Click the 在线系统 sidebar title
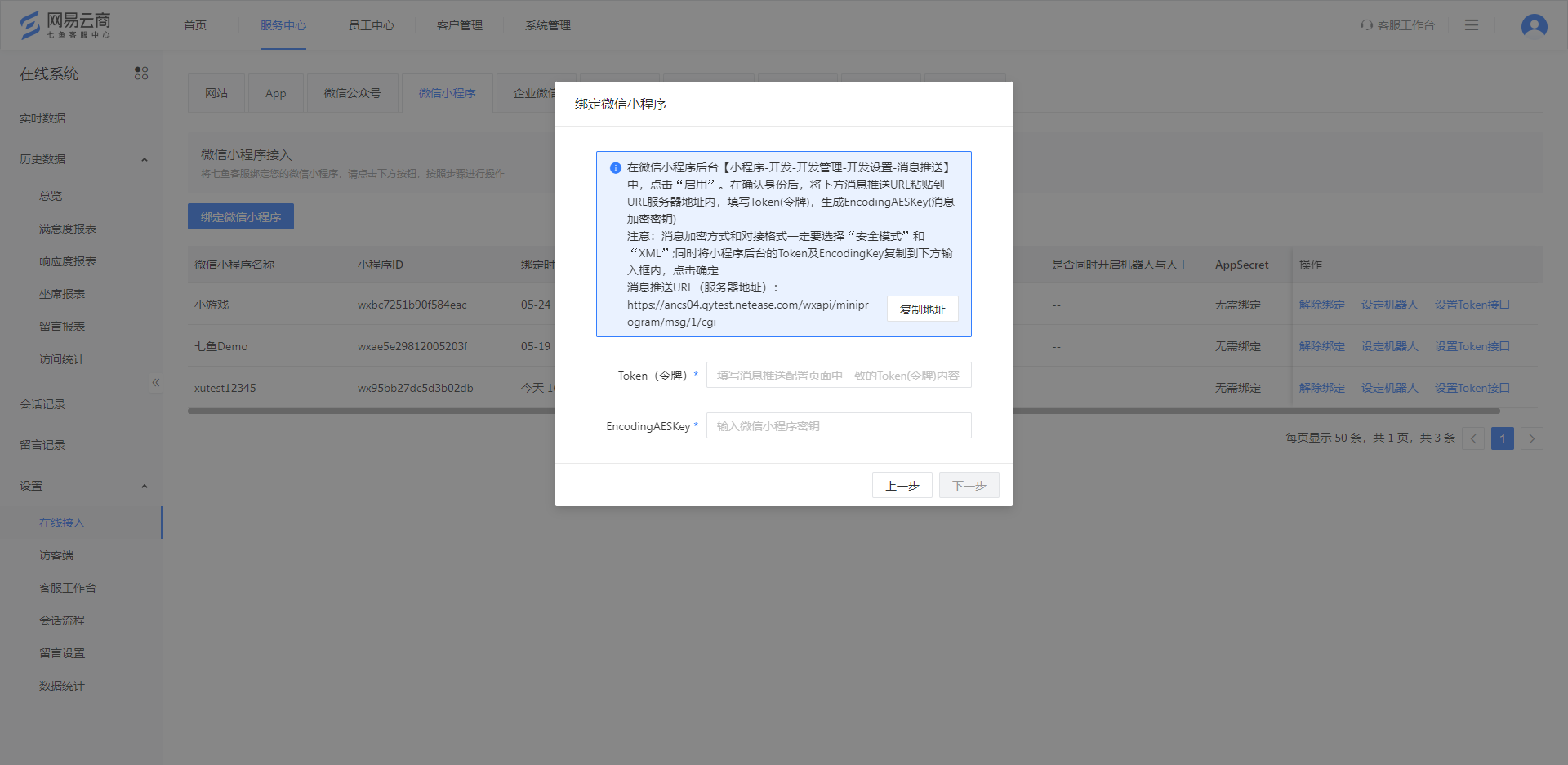Viewport: 1568px width, 765px height. pos(49,73)
